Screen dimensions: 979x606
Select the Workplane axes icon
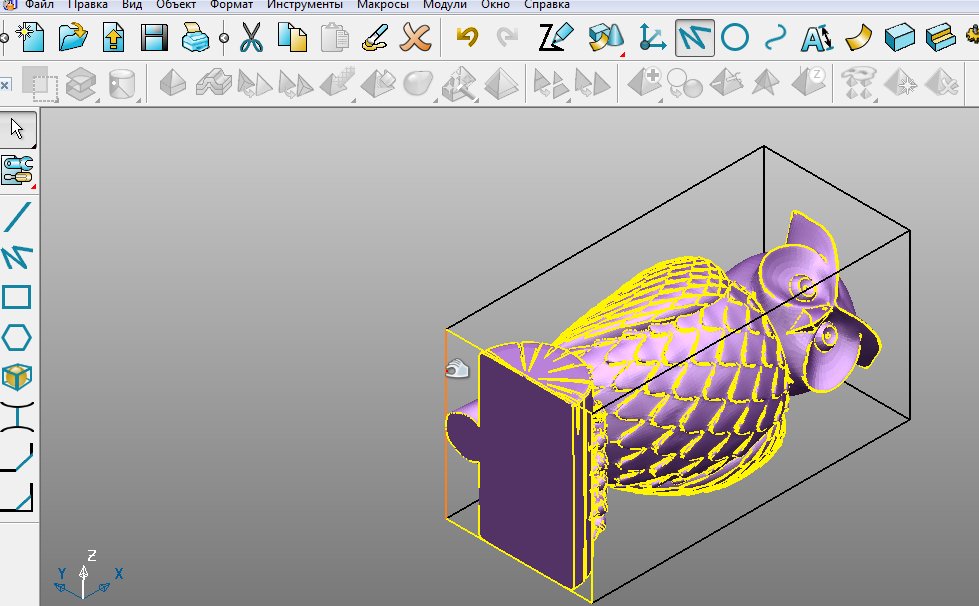[652, 37]
